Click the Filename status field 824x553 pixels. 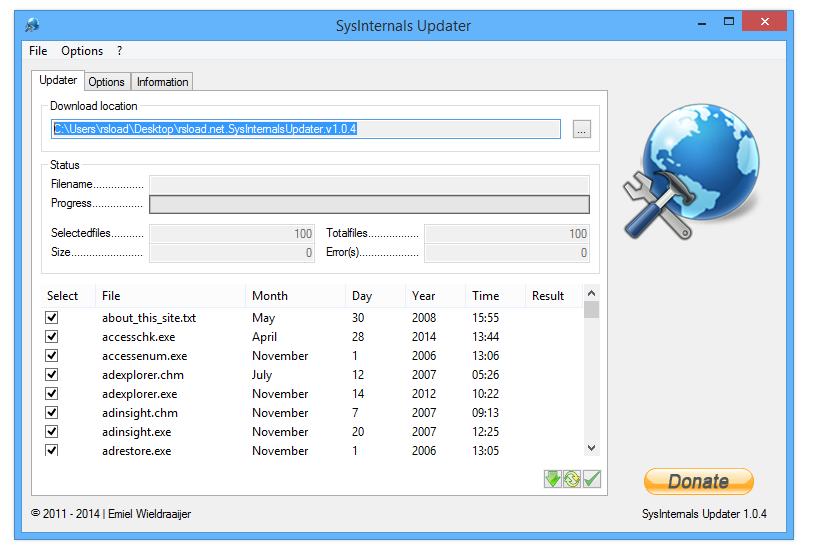369,185
